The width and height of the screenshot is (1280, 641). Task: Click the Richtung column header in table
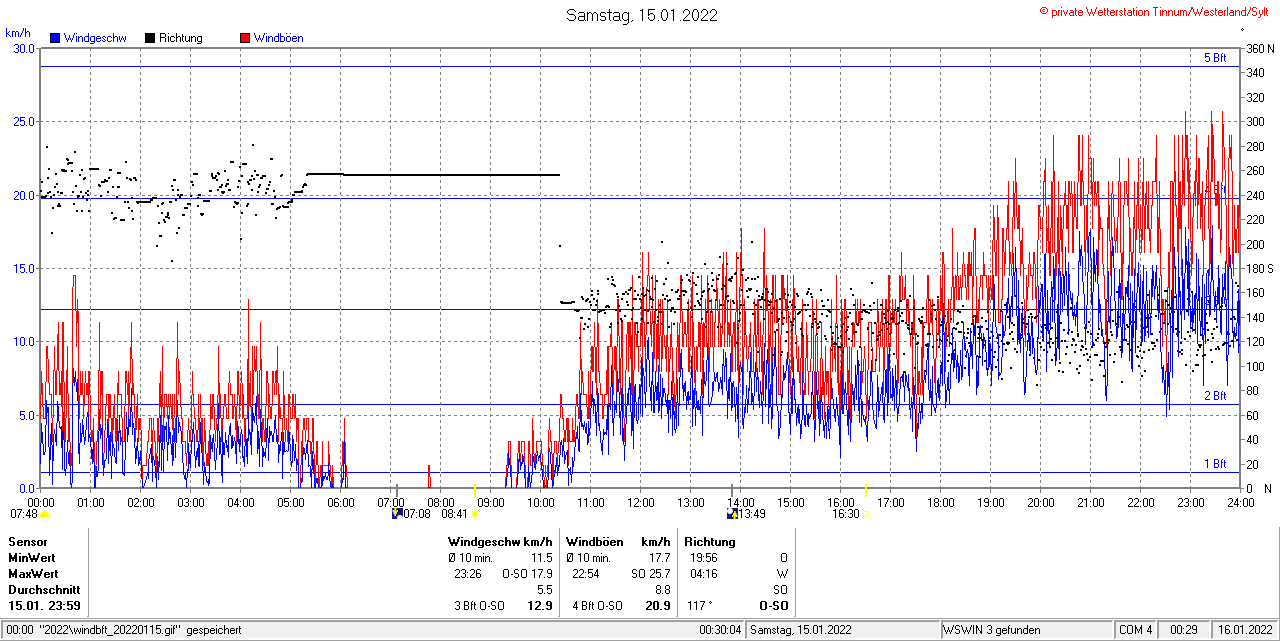click(x=710, y=542)
